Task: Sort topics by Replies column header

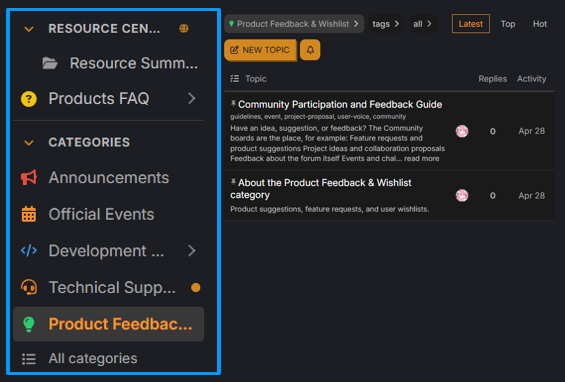Action: pos(493,79)
